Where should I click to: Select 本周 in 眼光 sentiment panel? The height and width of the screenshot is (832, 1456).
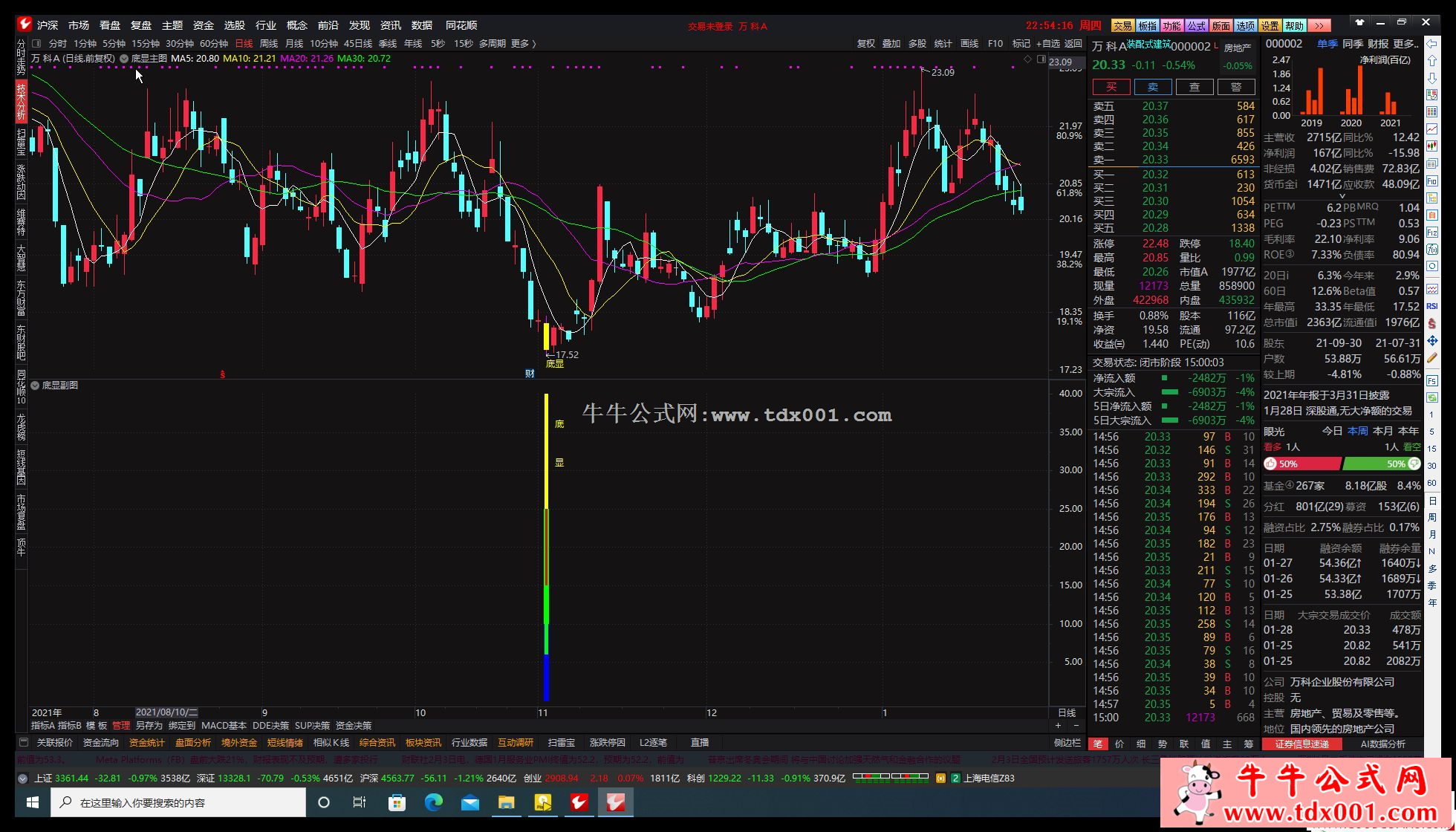[1358, 431]
